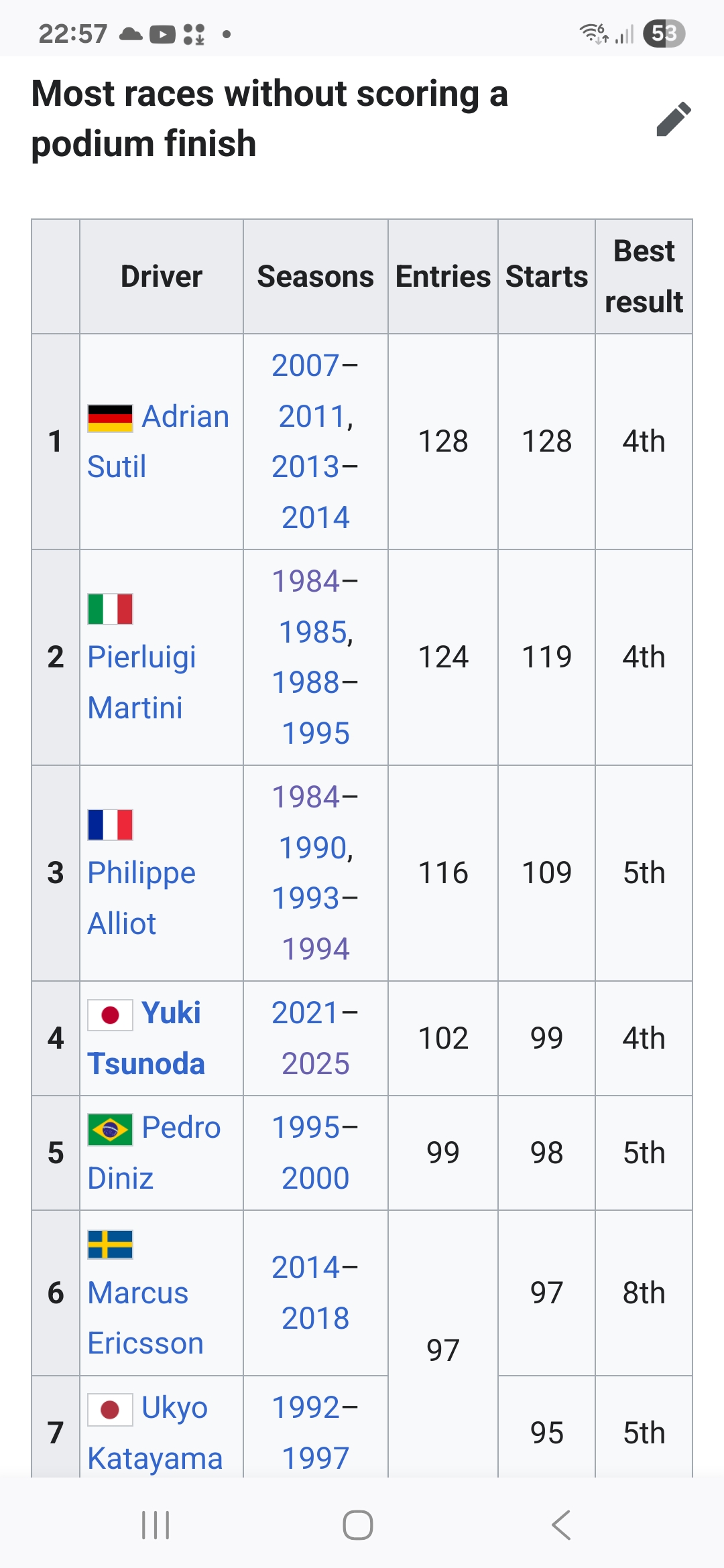
Task: Open the 2025 season link
Action: coord(316,1064)
